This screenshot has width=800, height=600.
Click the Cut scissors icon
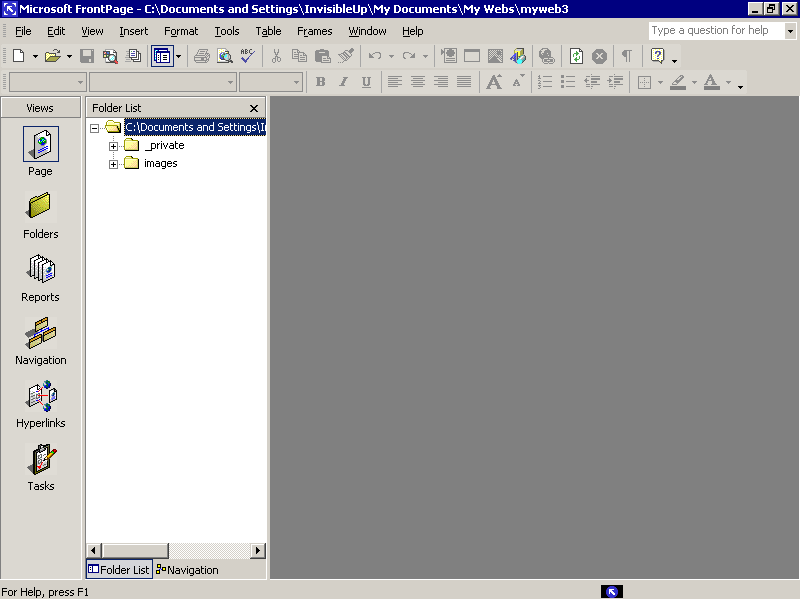tap(276, 56)
